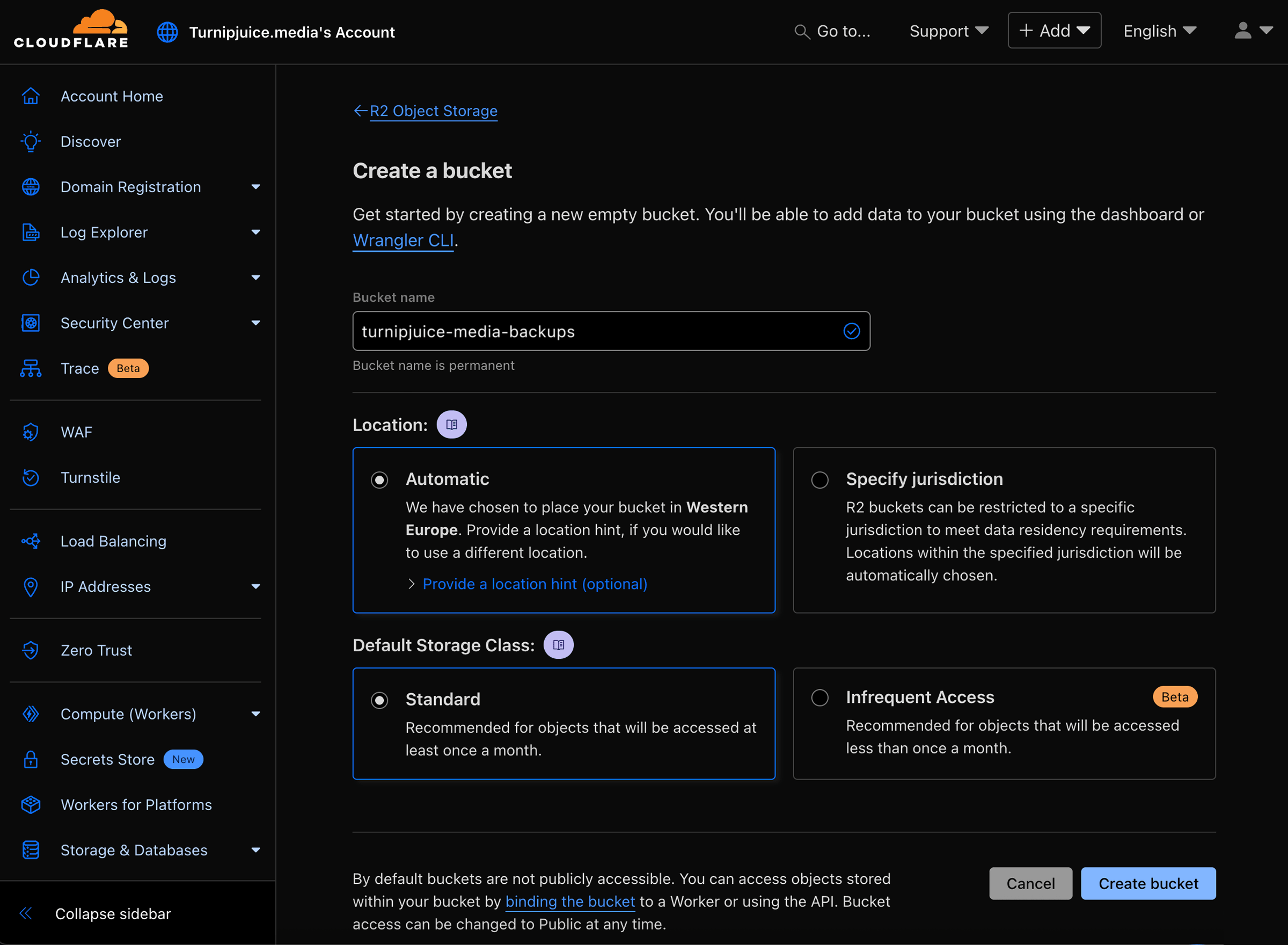Viewport: 1288px width, 945px height.
Task: Click the Go to search magnifier icon
Action: click(802, 32)
